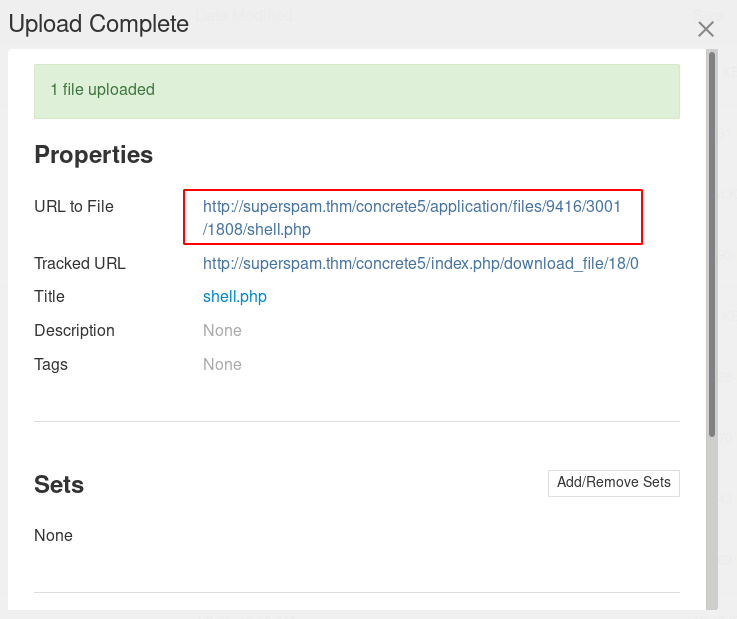Edit the Title value shell.php
The height and width of the screenshot is (619, 737).
[234, 297]
